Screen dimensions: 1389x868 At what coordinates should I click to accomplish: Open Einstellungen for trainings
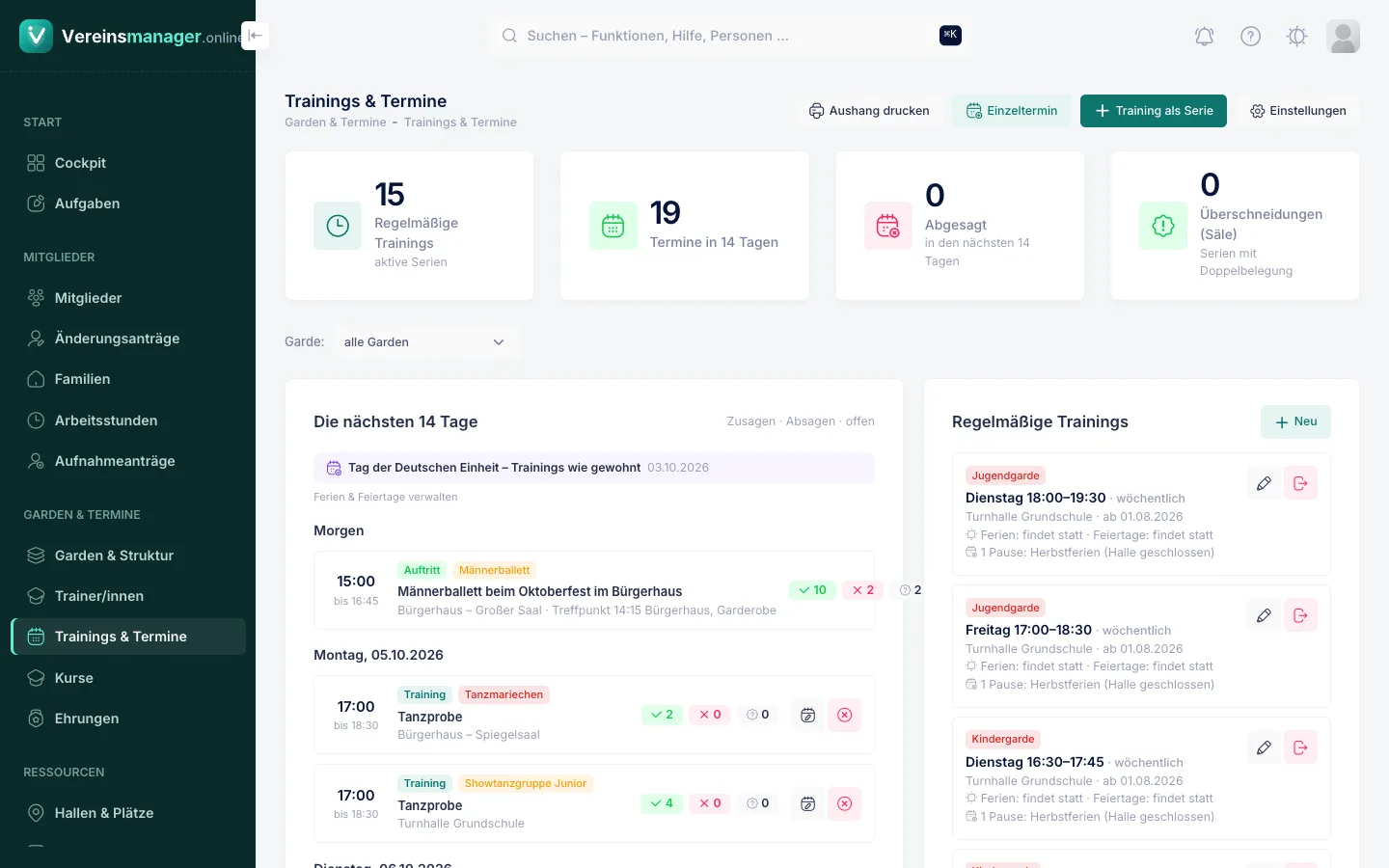pos(1298,111)
